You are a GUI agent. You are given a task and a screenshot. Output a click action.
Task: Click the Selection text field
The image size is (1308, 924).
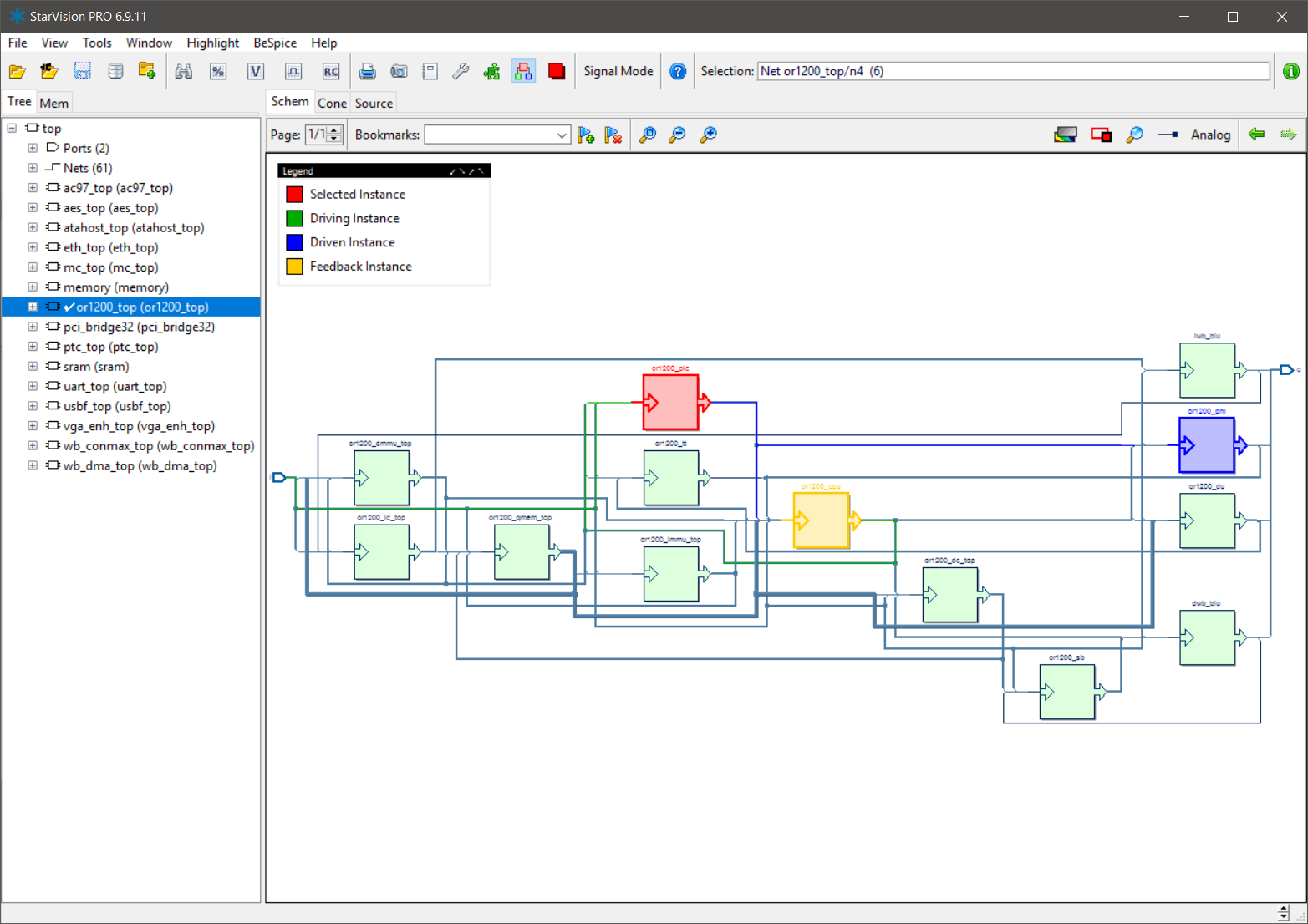point(1012,72)
